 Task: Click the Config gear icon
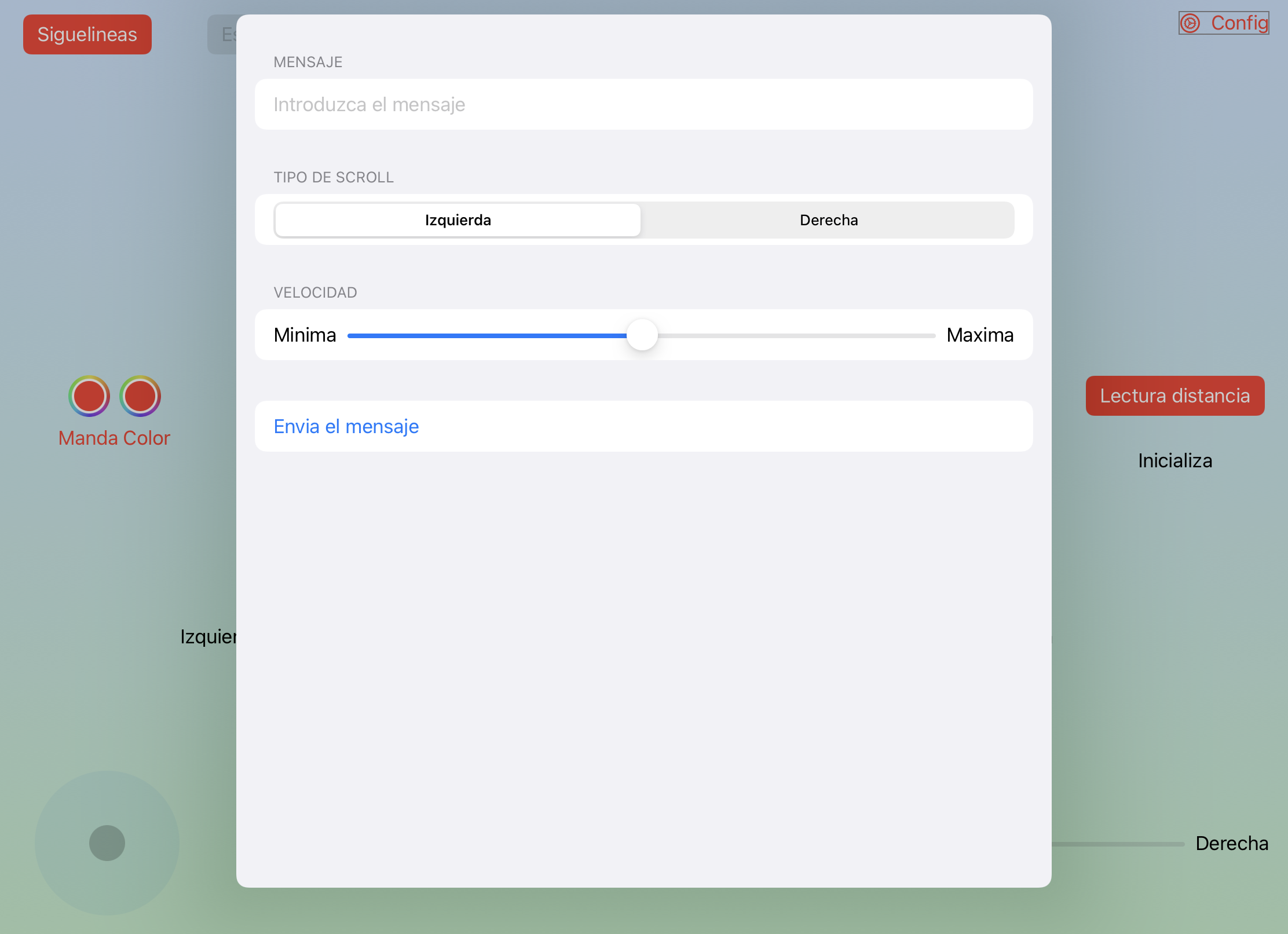[x=1190, y=23]
